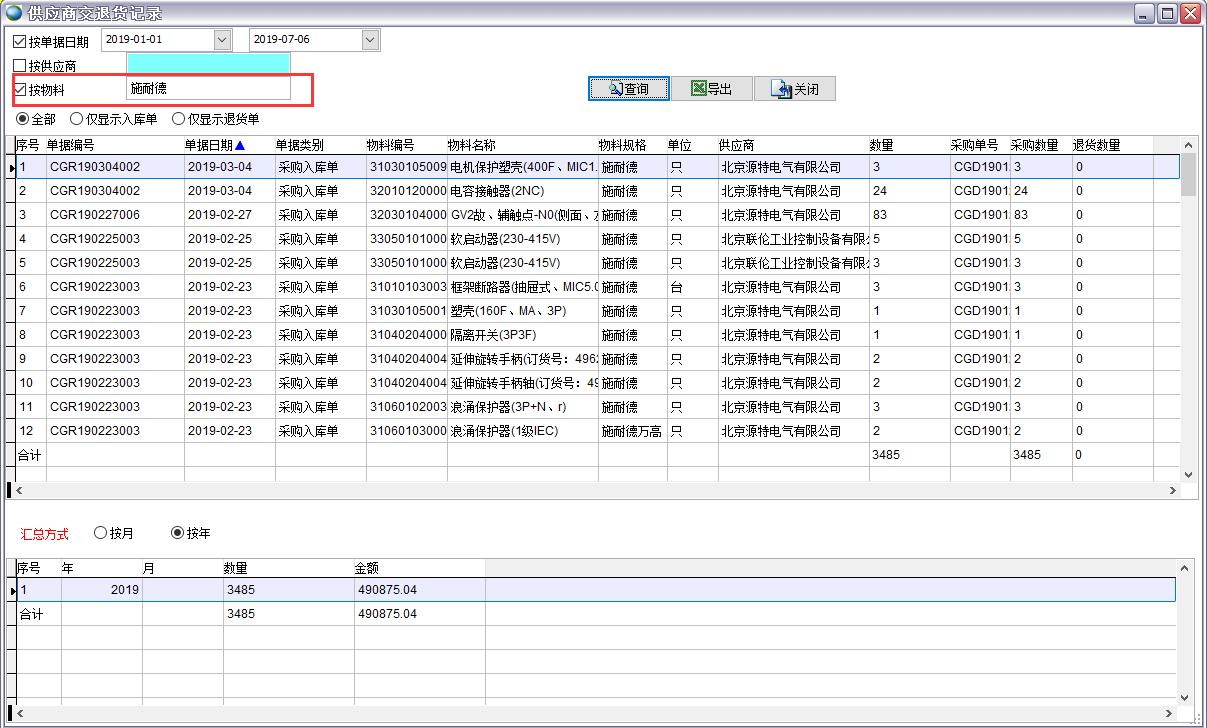
Task: Switch 汇总方式 to 按月
Action: point(98,533)
